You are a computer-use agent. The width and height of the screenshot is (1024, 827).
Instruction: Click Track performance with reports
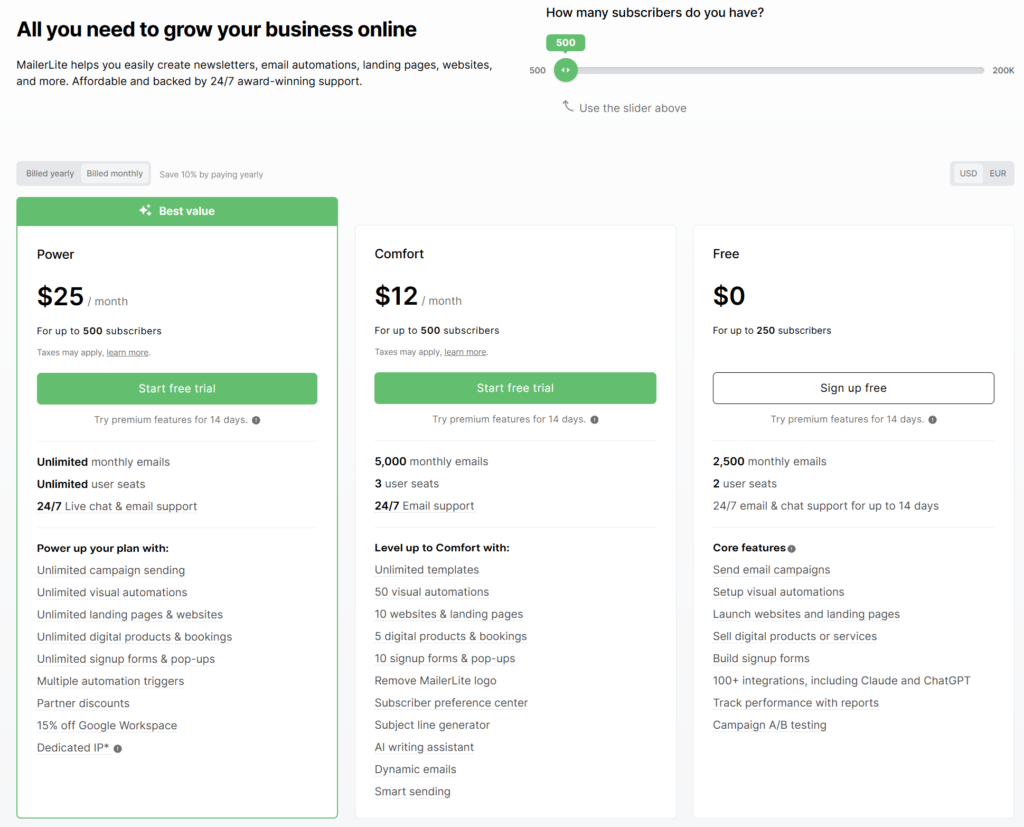795,703
